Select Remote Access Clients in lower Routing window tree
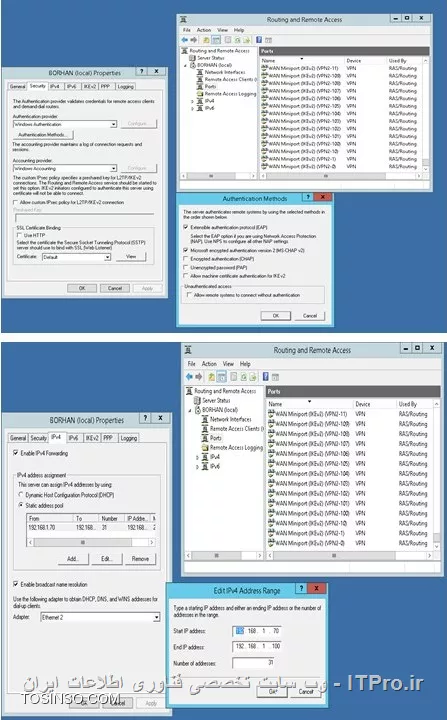Viewport: 447px width, 720px height. click(x=235, y=428)
